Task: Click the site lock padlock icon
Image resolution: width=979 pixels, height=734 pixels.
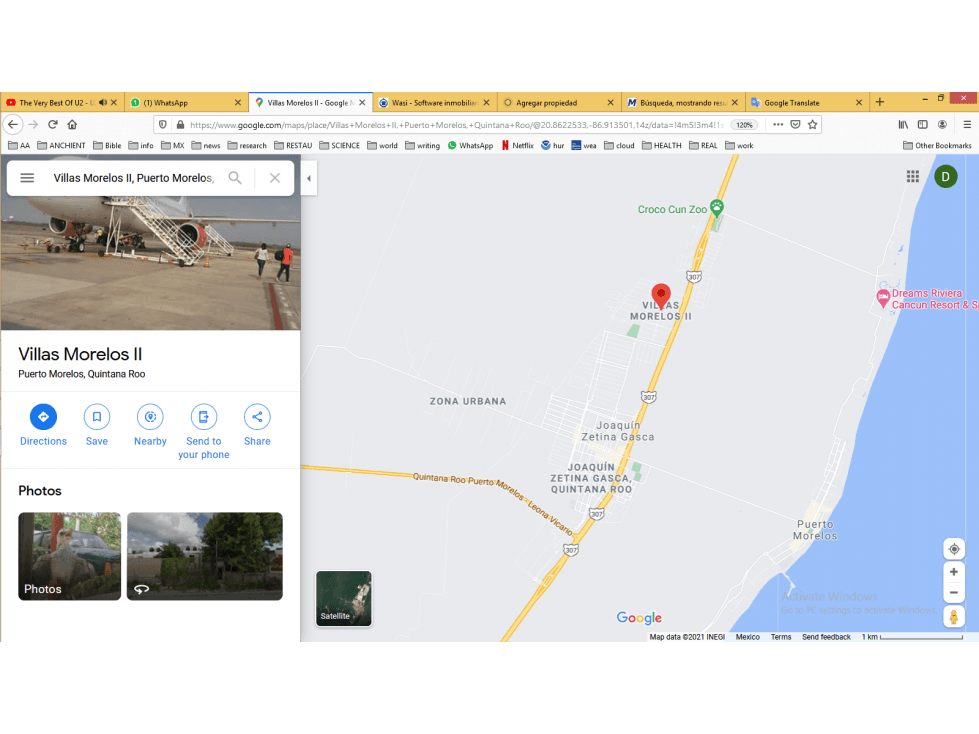Action: click(x=180, y=125)
